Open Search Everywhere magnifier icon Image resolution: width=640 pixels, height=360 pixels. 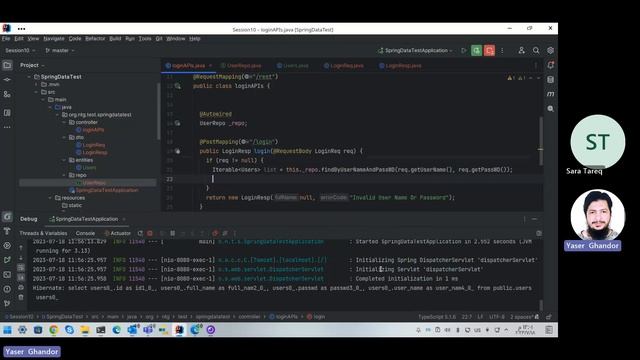pyautogui.click(x=536, y=50)
